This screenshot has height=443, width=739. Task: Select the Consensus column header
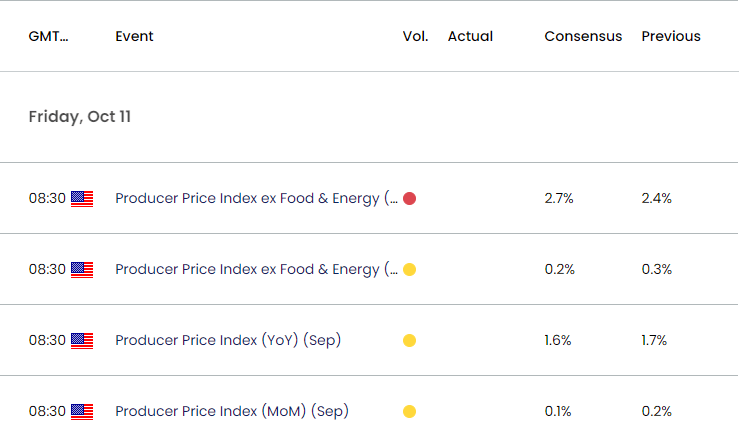583,36
